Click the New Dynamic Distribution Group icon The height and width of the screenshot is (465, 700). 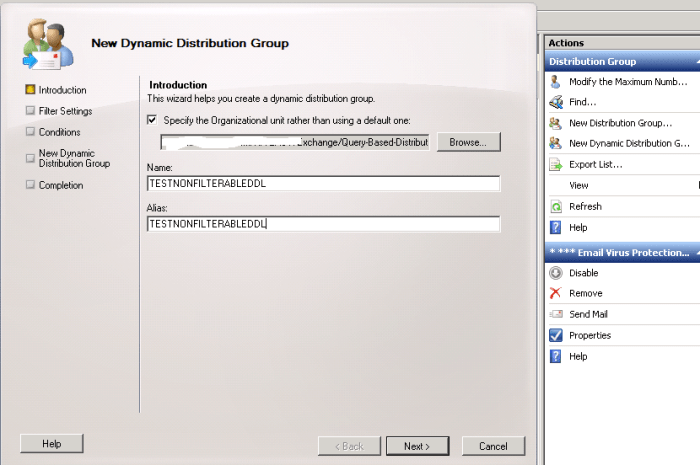pos(556,143)
